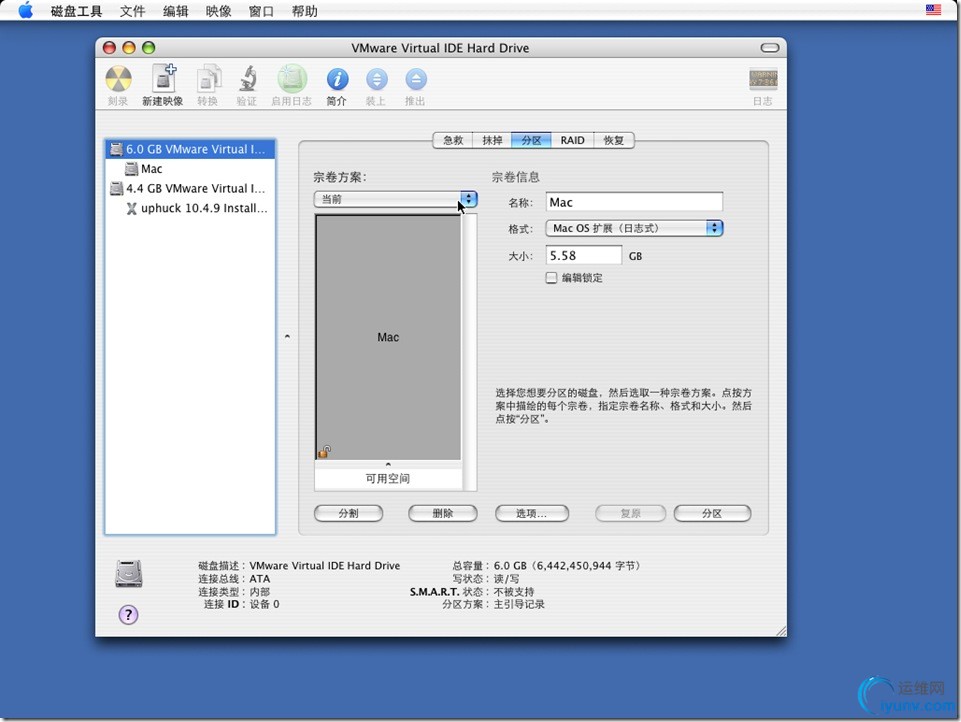Click the 分割 split button
The width and height of the screenshot is (961, 722).
pyautogui.click(x=348, y=513)
